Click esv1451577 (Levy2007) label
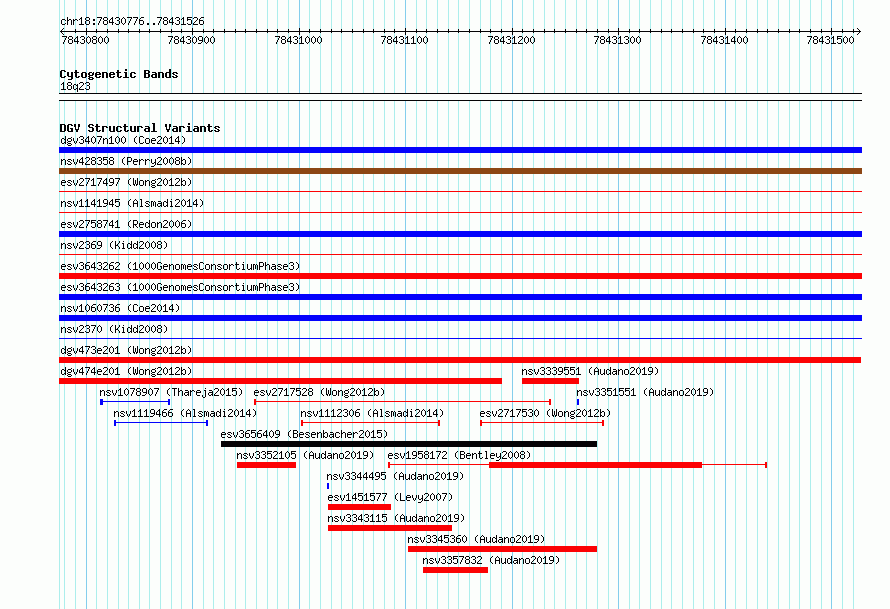 point(390,497)
